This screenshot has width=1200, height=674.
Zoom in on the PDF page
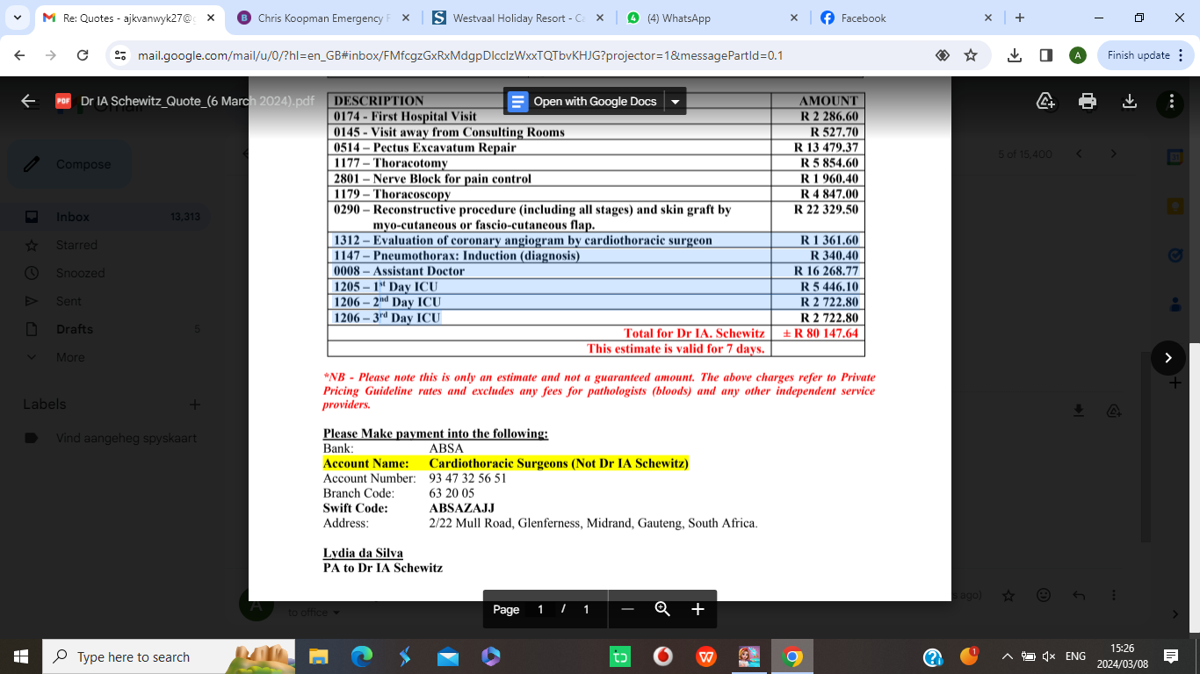[698, 609]
